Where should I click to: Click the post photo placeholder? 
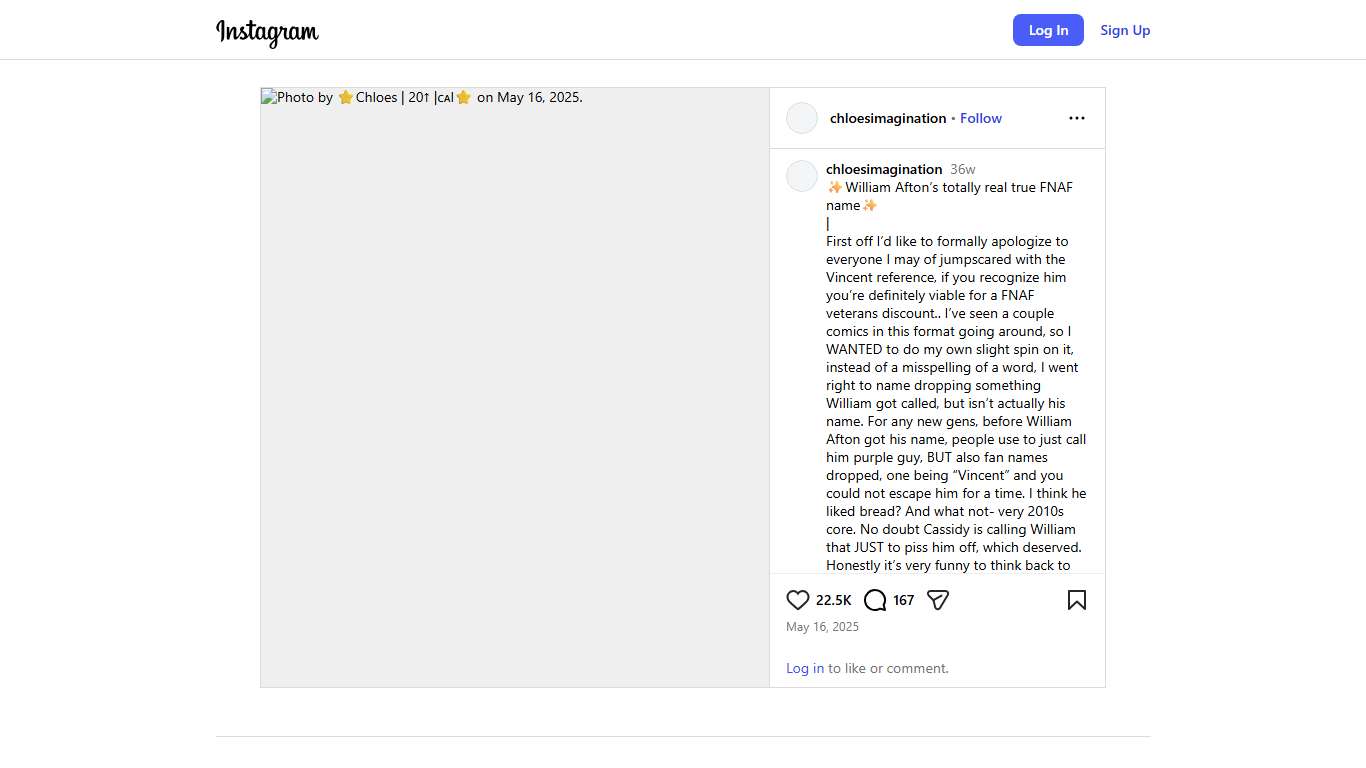[515, 400]
